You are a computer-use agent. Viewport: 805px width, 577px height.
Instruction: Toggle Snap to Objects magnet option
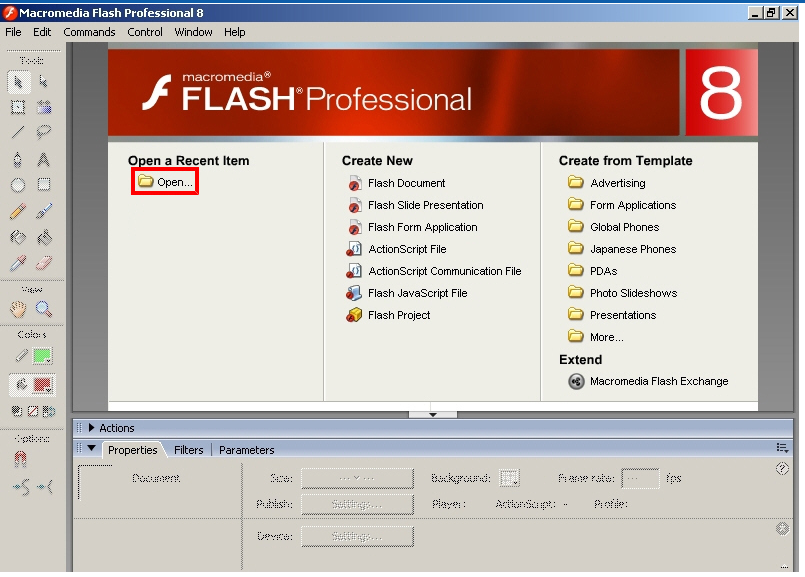click(20, 458)
